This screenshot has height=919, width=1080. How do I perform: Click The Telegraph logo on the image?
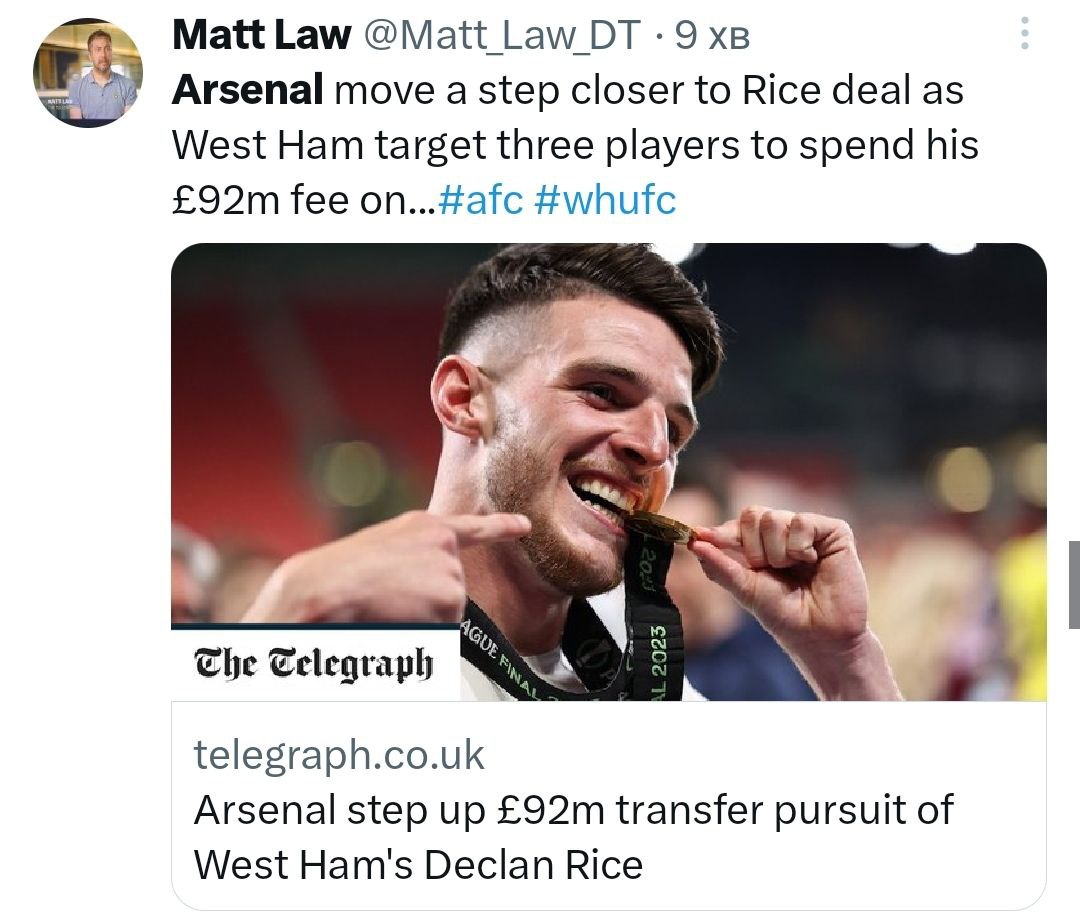point(314,662)
